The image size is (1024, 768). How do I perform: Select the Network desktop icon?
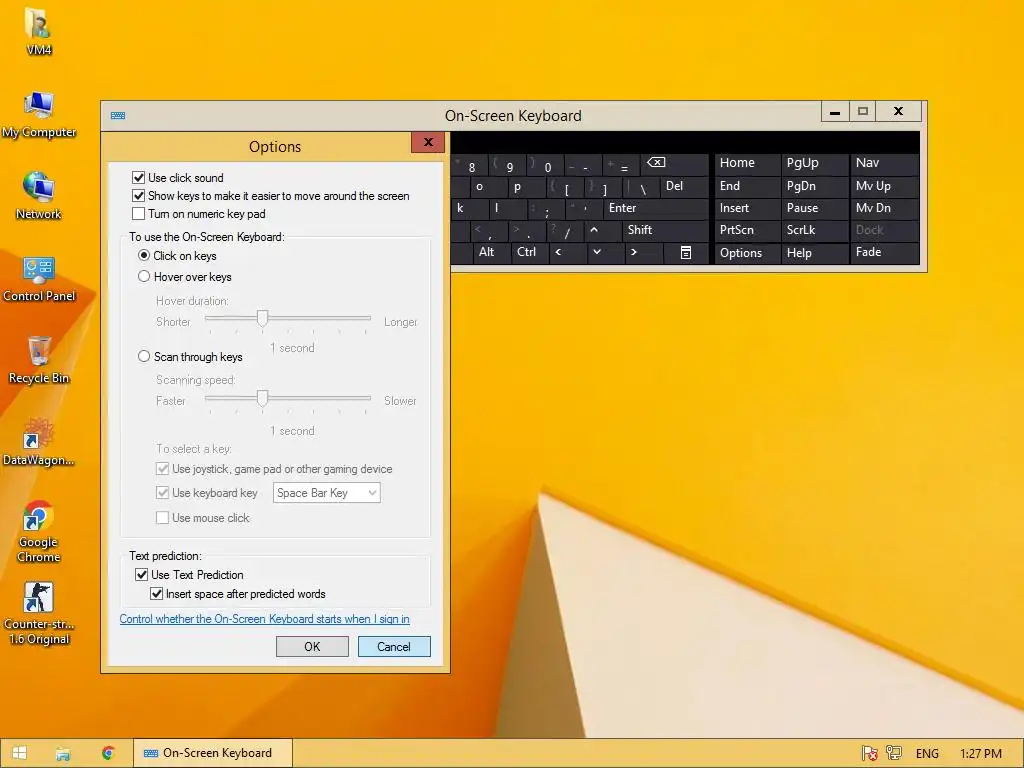coord(39,195)
